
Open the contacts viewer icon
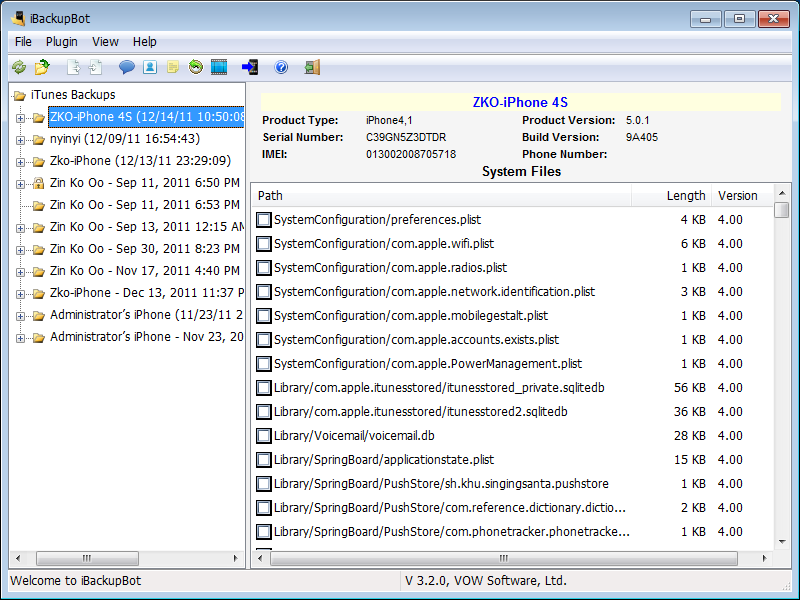pyautogui.click(x=149, y=67)
